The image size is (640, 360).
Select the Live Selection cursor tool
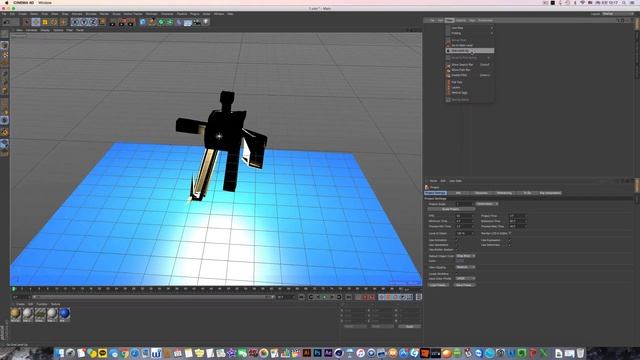coord(27,22)
